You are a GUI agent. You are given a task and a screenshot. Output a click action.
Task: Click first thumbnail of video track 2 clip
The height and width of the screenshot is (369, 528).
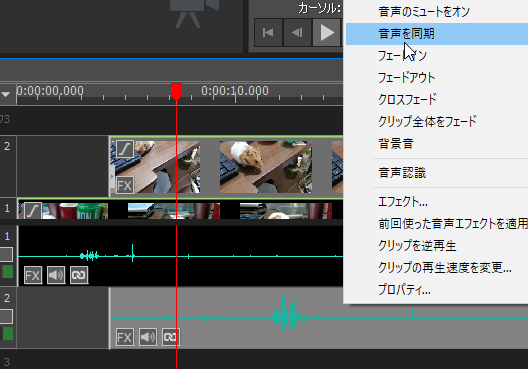pyautogui.click(x=156, y=167)
